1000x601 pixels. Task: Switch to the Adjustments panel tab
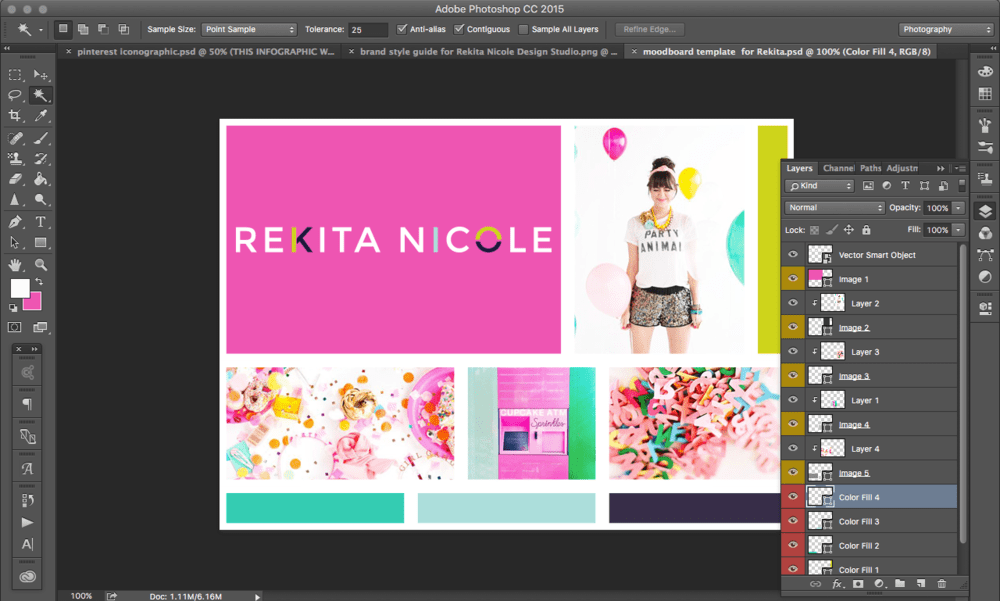click(902, 168)
